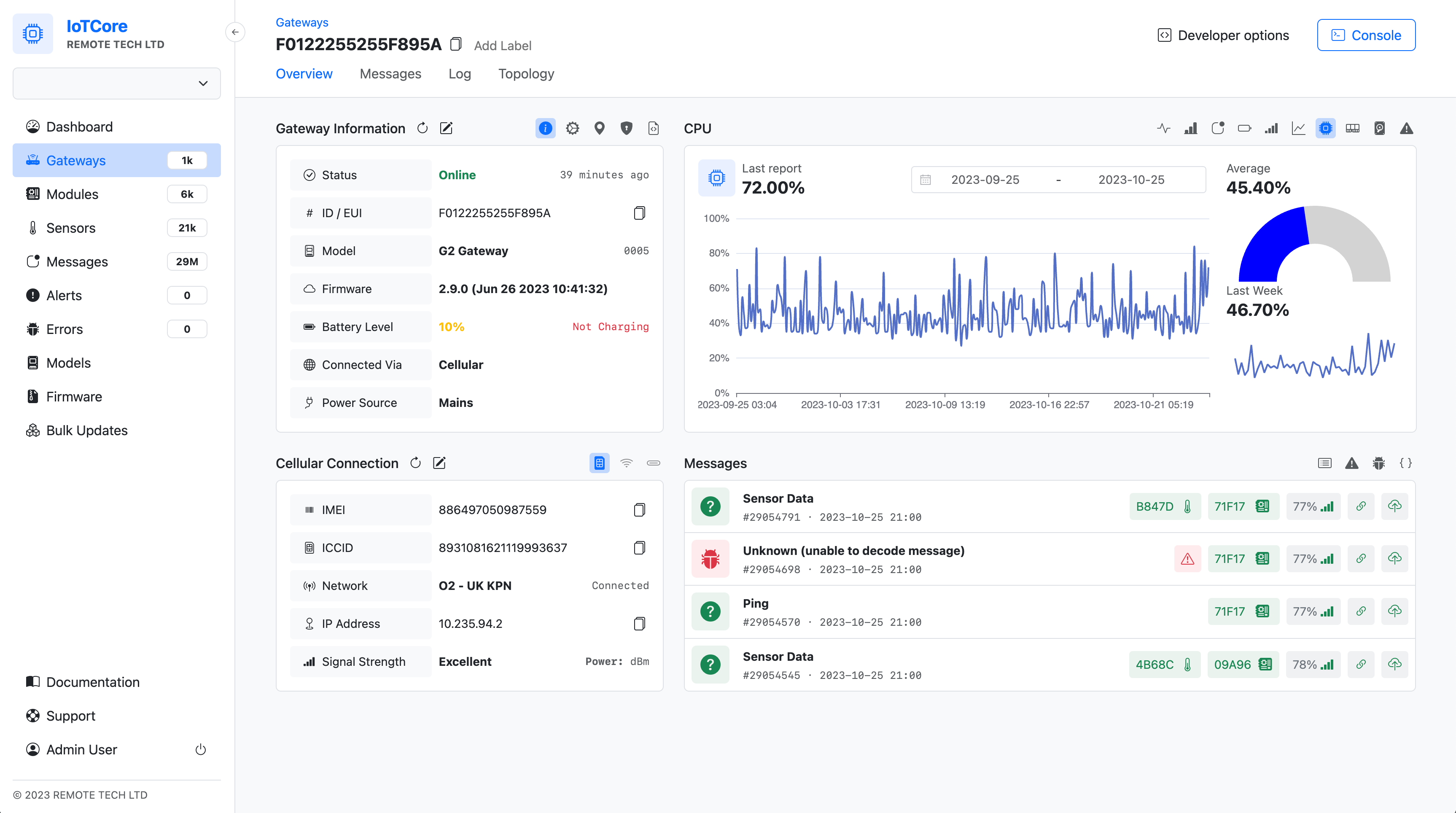Screen dimensions: 1456x813
Task: Show the disk storage metric chart
Action: point(1380,128)
